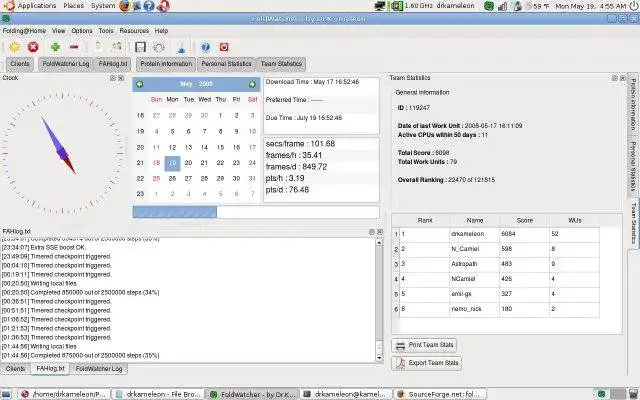
Task: Click the work unit progress bar
Action: pos(256,212)
